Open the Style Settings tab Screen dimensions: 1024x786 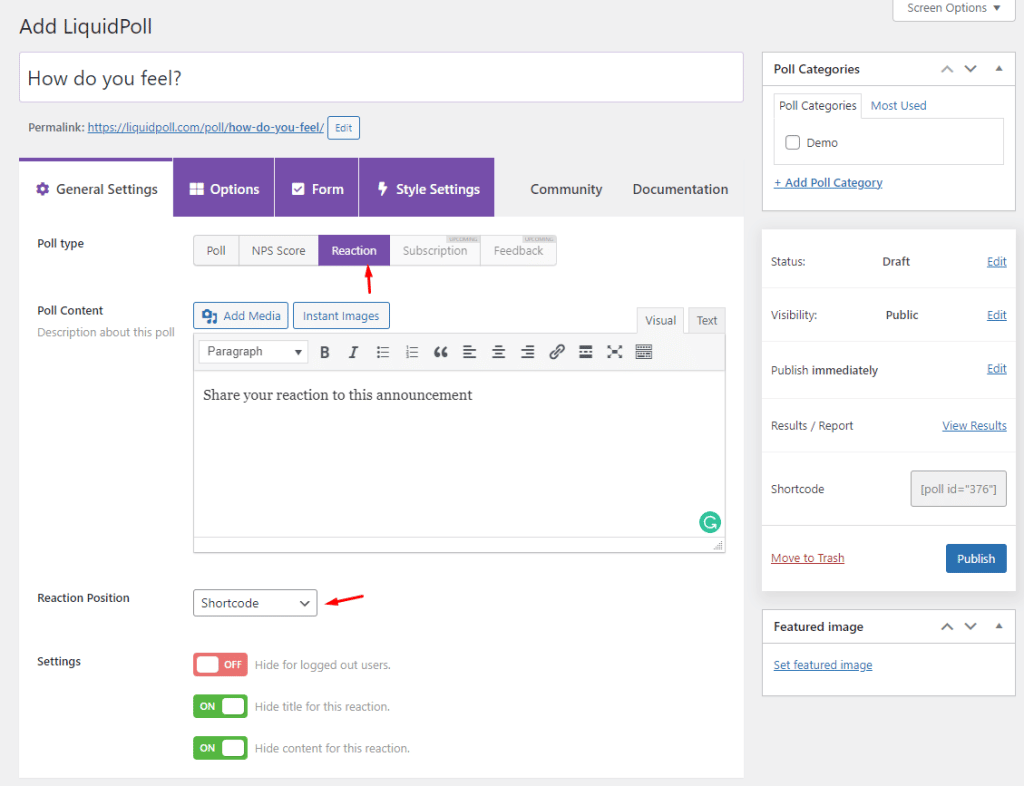pyautogui.click(x=427, y=189)
